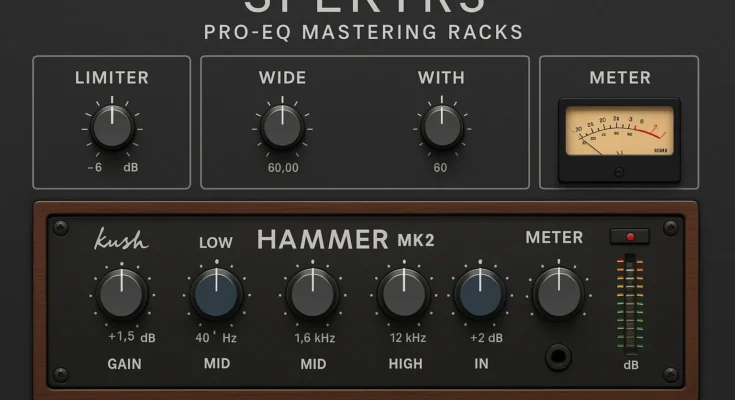Click the small screw below VU meter
The width and height of the screenshot is (735, 400).
click(x=619, y=172)
